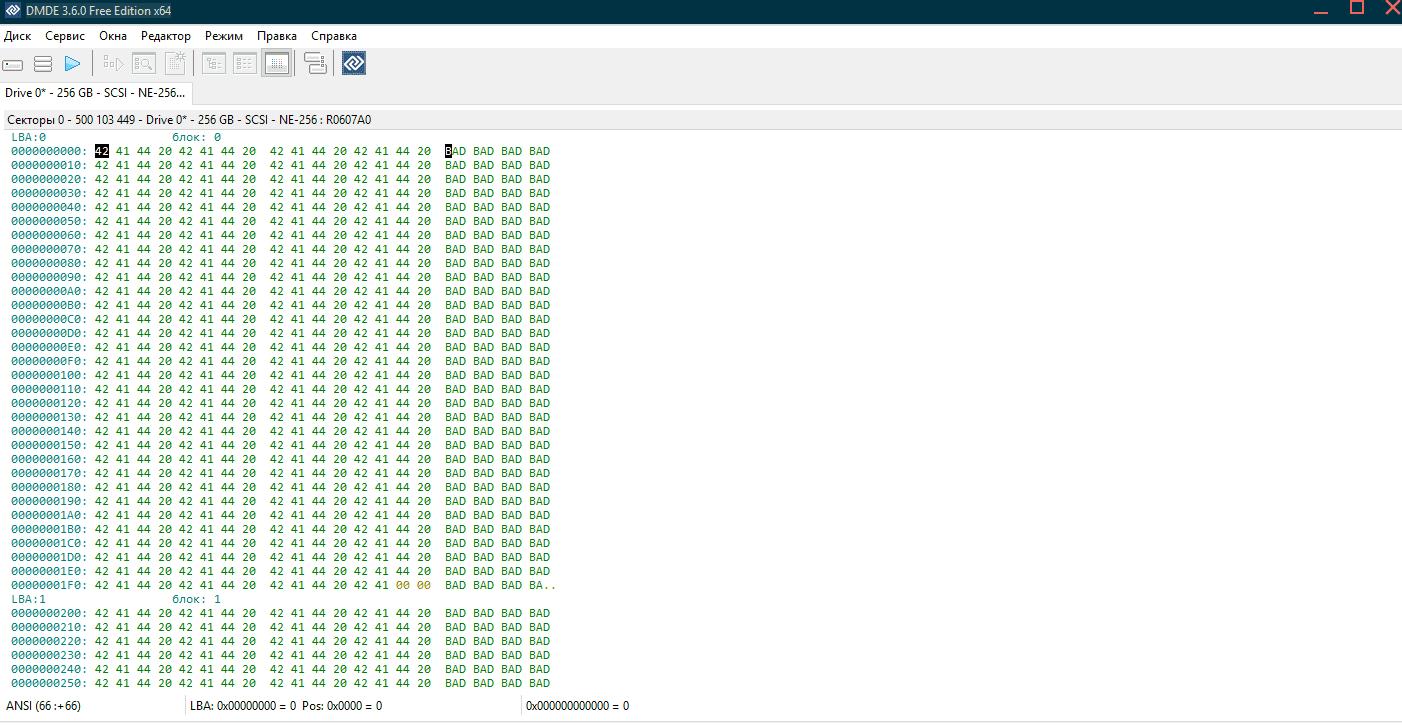1402x725 pixels.
Task: Open the Сервис menu
Action: click(x=65, y=36)
